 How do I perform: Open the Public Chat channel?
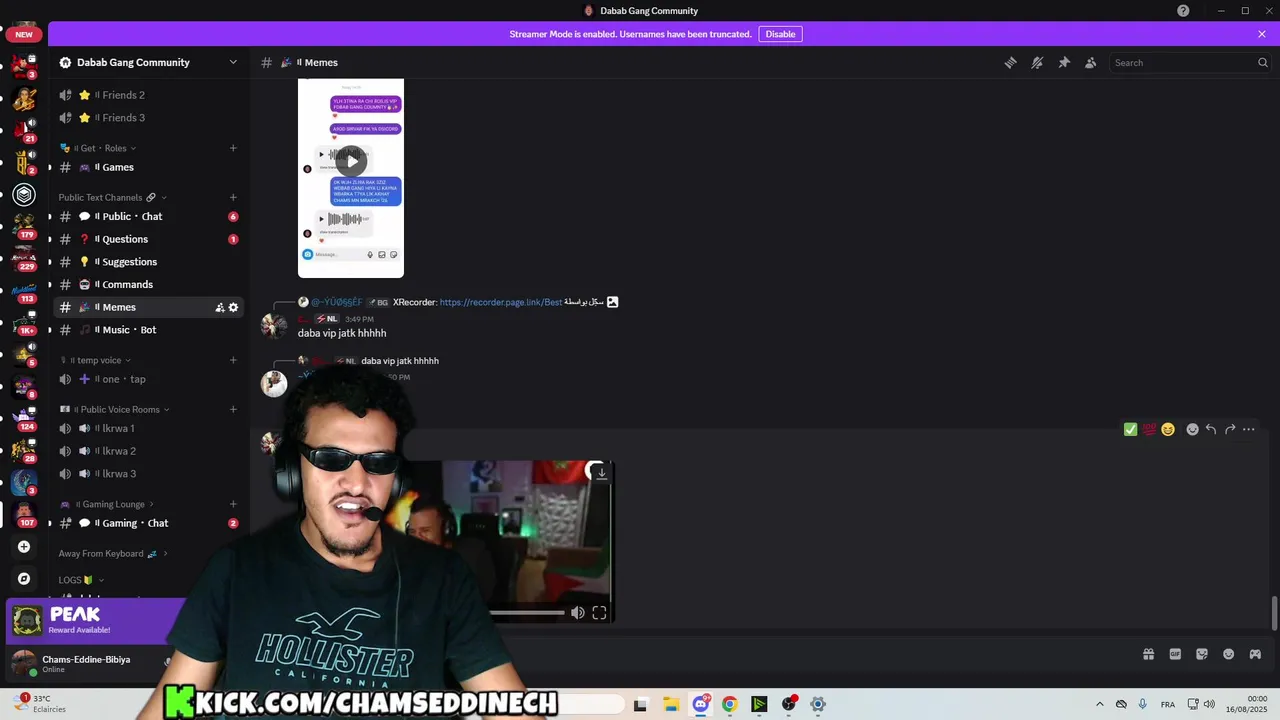(148, 216)
